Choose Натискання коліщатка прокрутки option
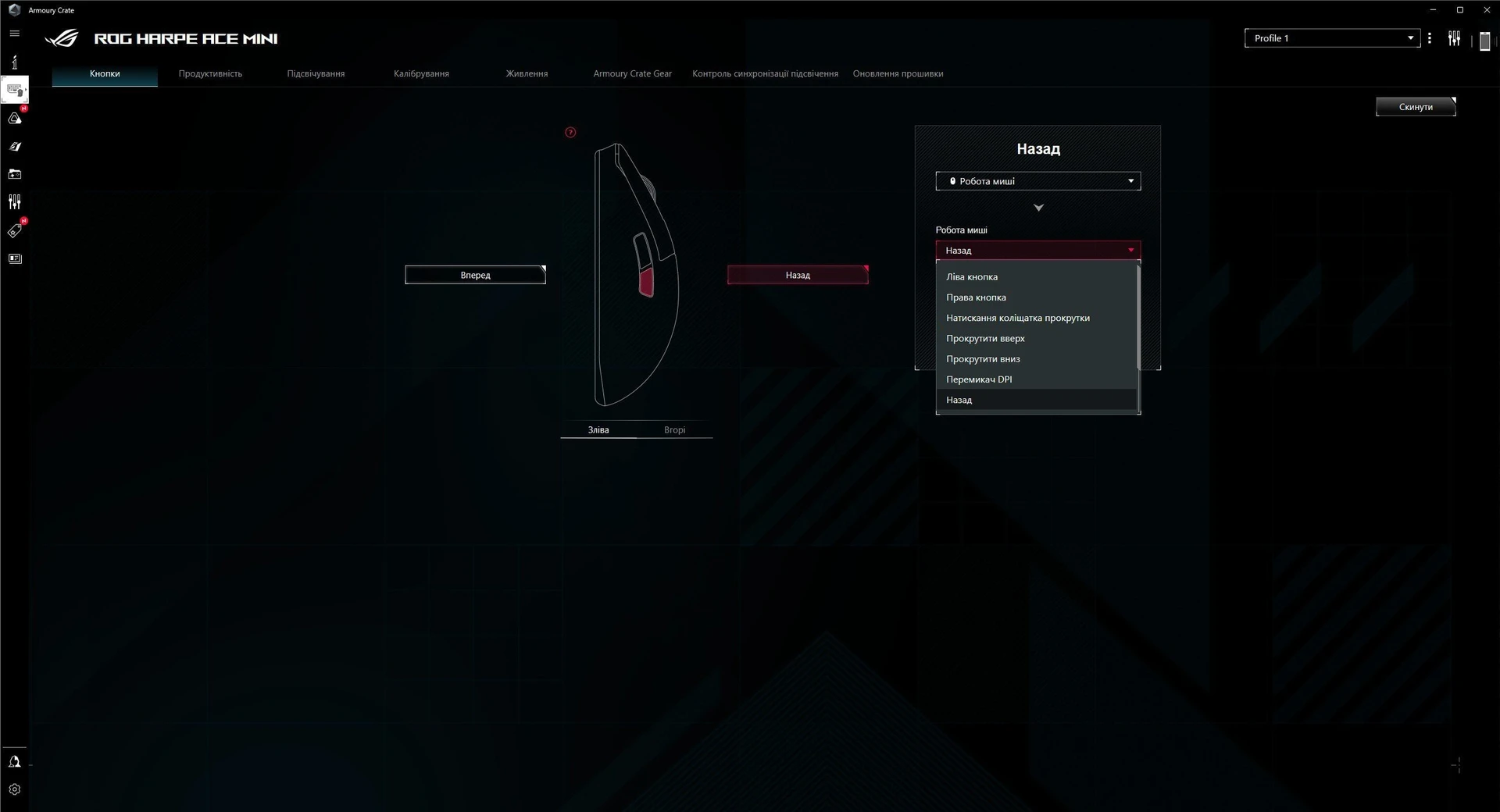 pyautogui.click(x=1036, y=318)
